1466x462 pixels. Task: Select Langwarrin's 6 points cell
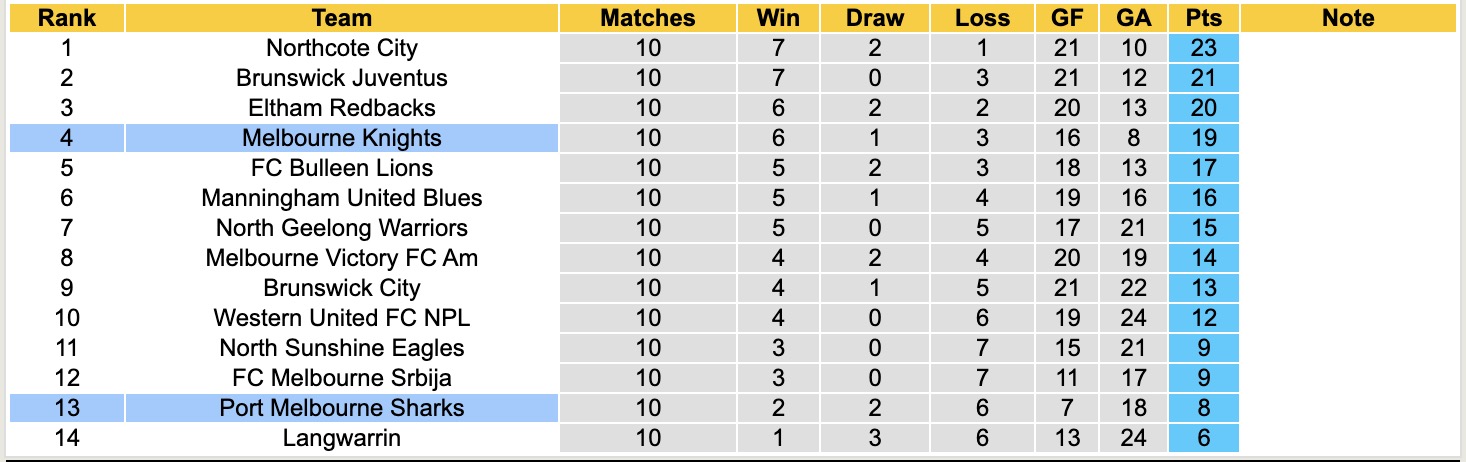pyautogui.click(x=1204, y=438)
